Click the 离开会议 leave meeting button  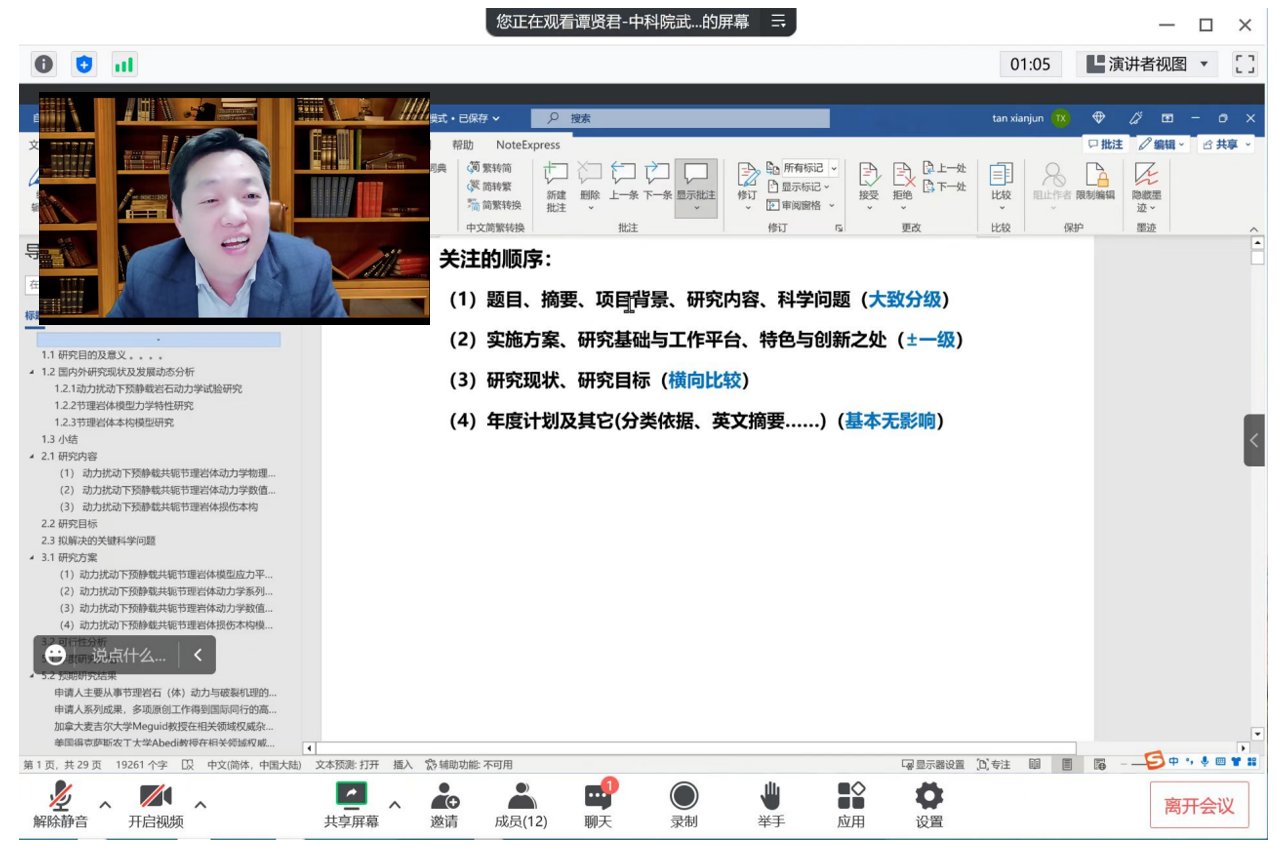[x=1198, y=806]
